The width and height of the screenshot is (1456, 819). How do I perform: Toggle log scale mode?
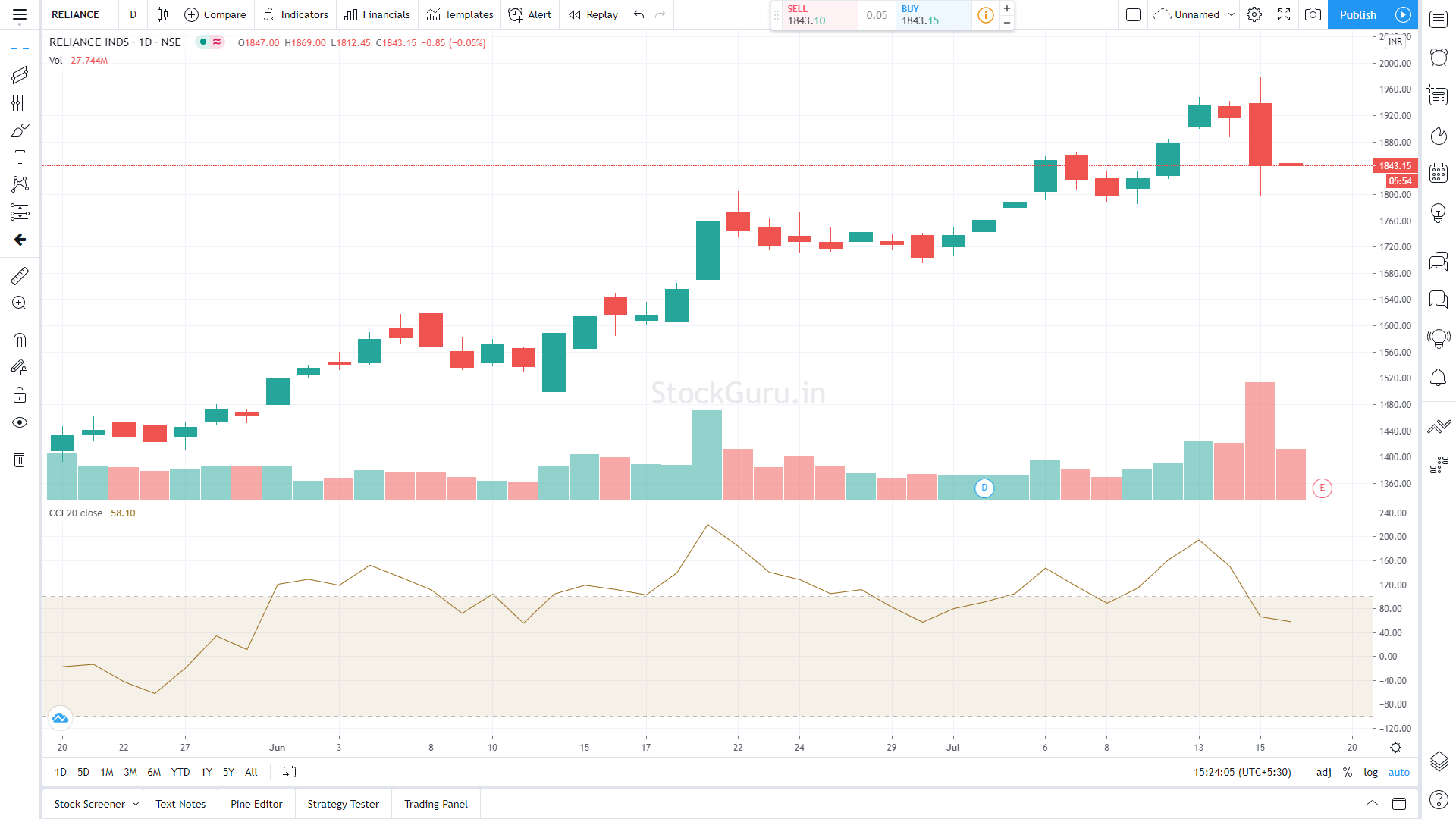(x=1371, y=772)
